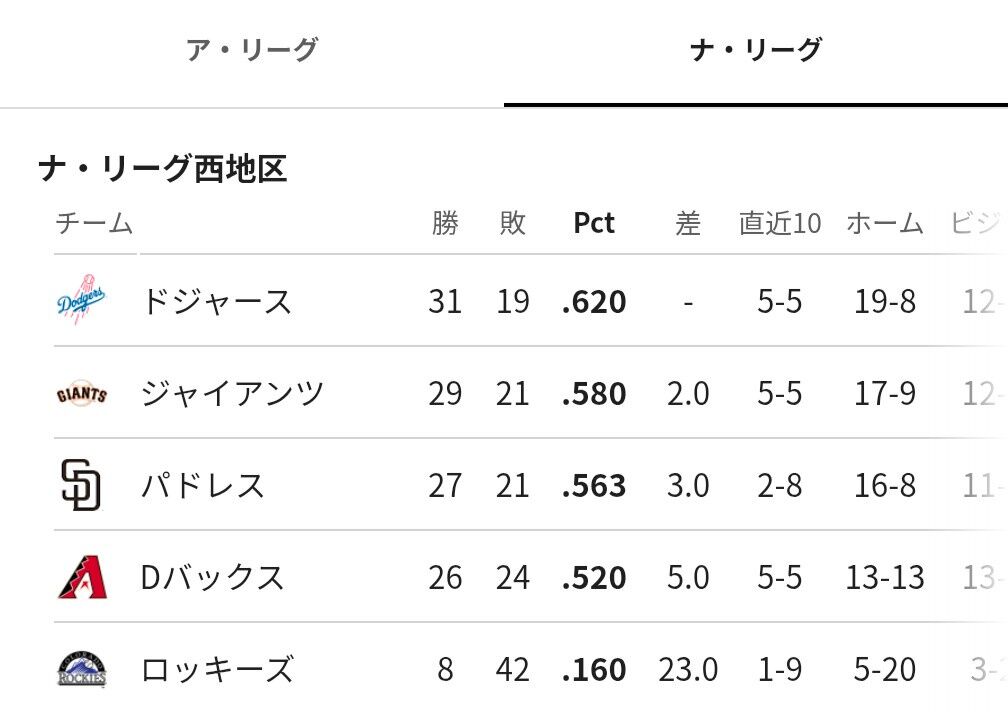Click the 勝 wins column header
Viewport: 1008px width, 721px height.
(445, 223)
